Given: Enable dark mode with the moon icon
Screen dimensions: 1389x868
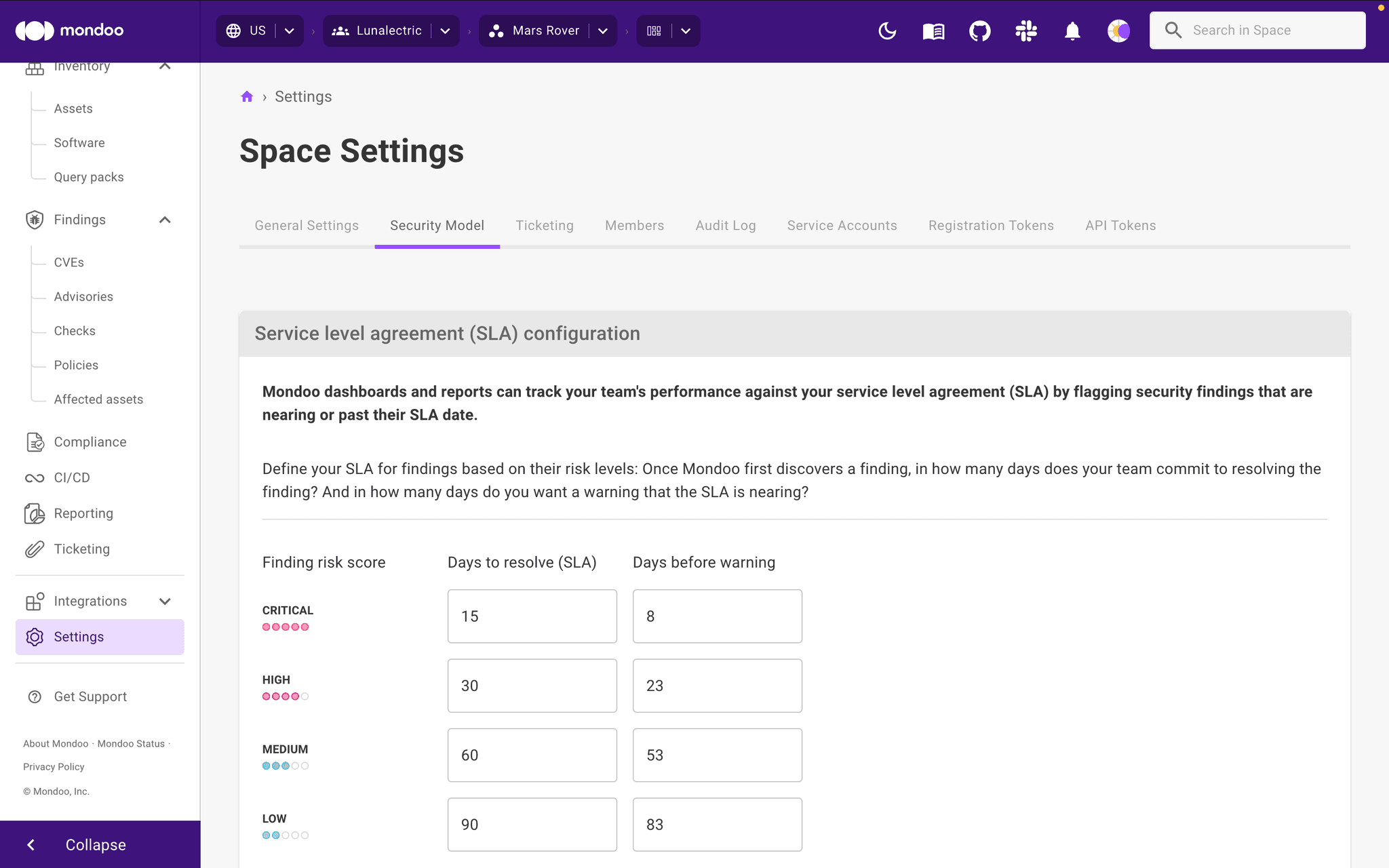Looking at the screenshot, I should click(888, 31).
